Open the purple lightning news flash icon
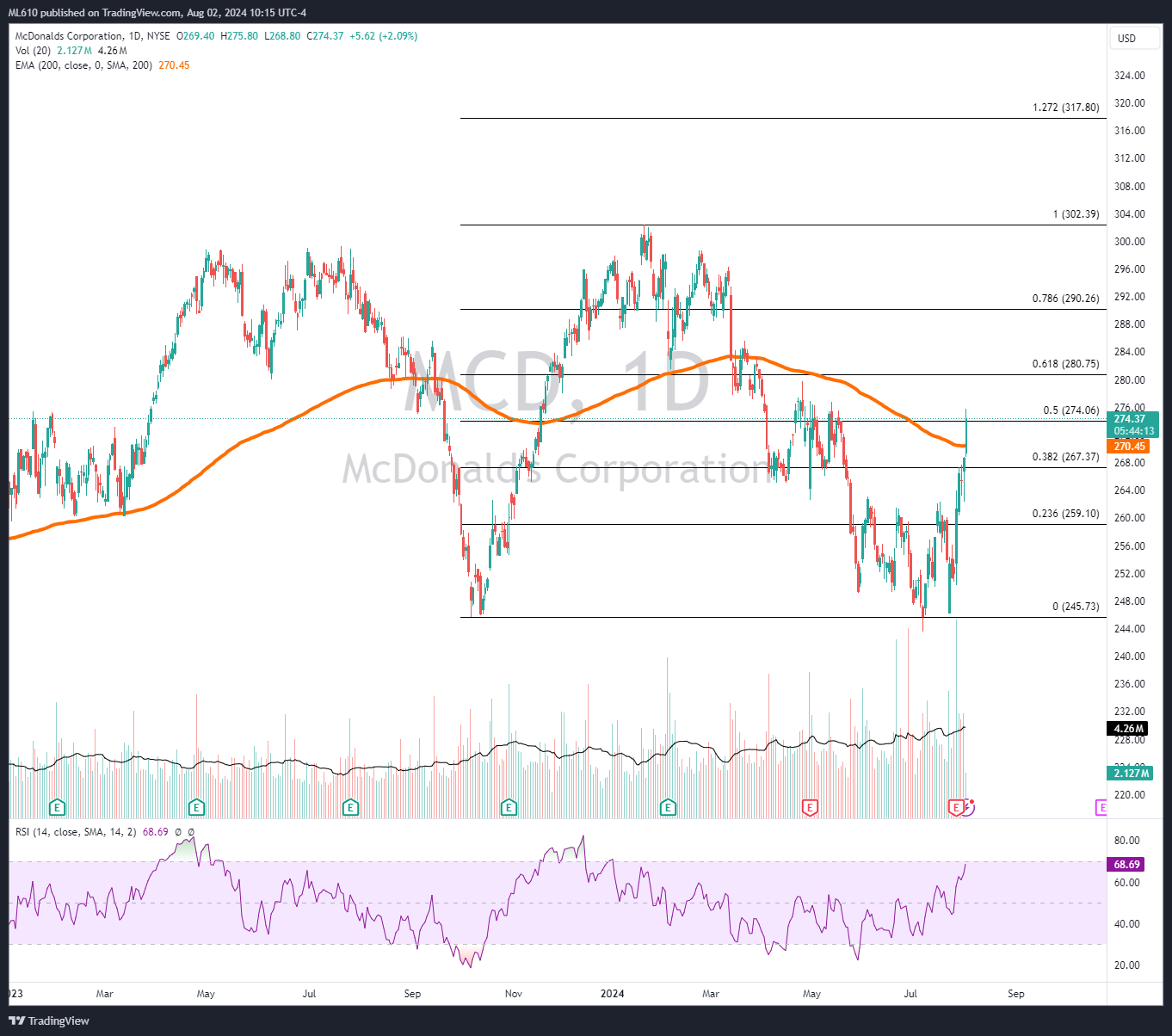This screenshot has width=1172, height=1036. [968, 807]
